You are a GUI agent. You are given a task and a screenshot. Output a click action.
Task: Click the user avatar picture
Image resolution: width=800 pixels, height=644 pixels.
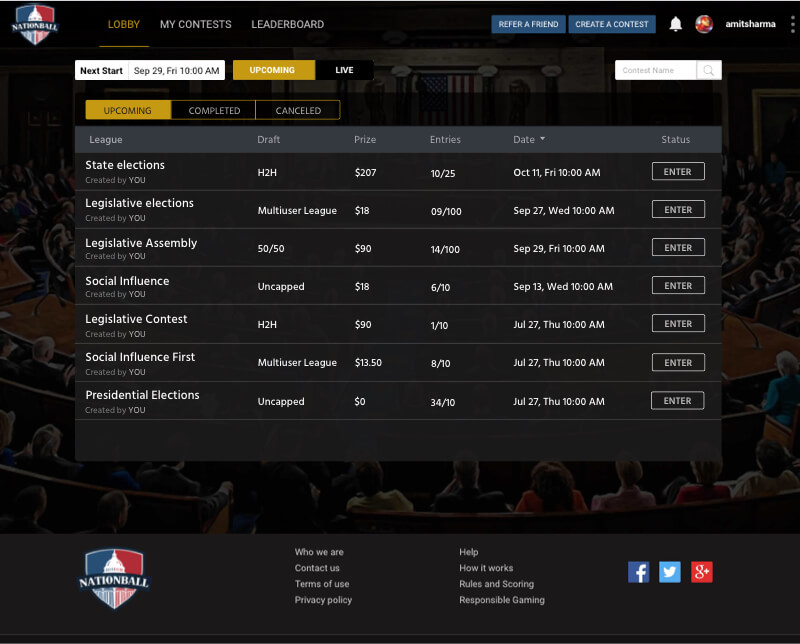(x=704, y=24)
